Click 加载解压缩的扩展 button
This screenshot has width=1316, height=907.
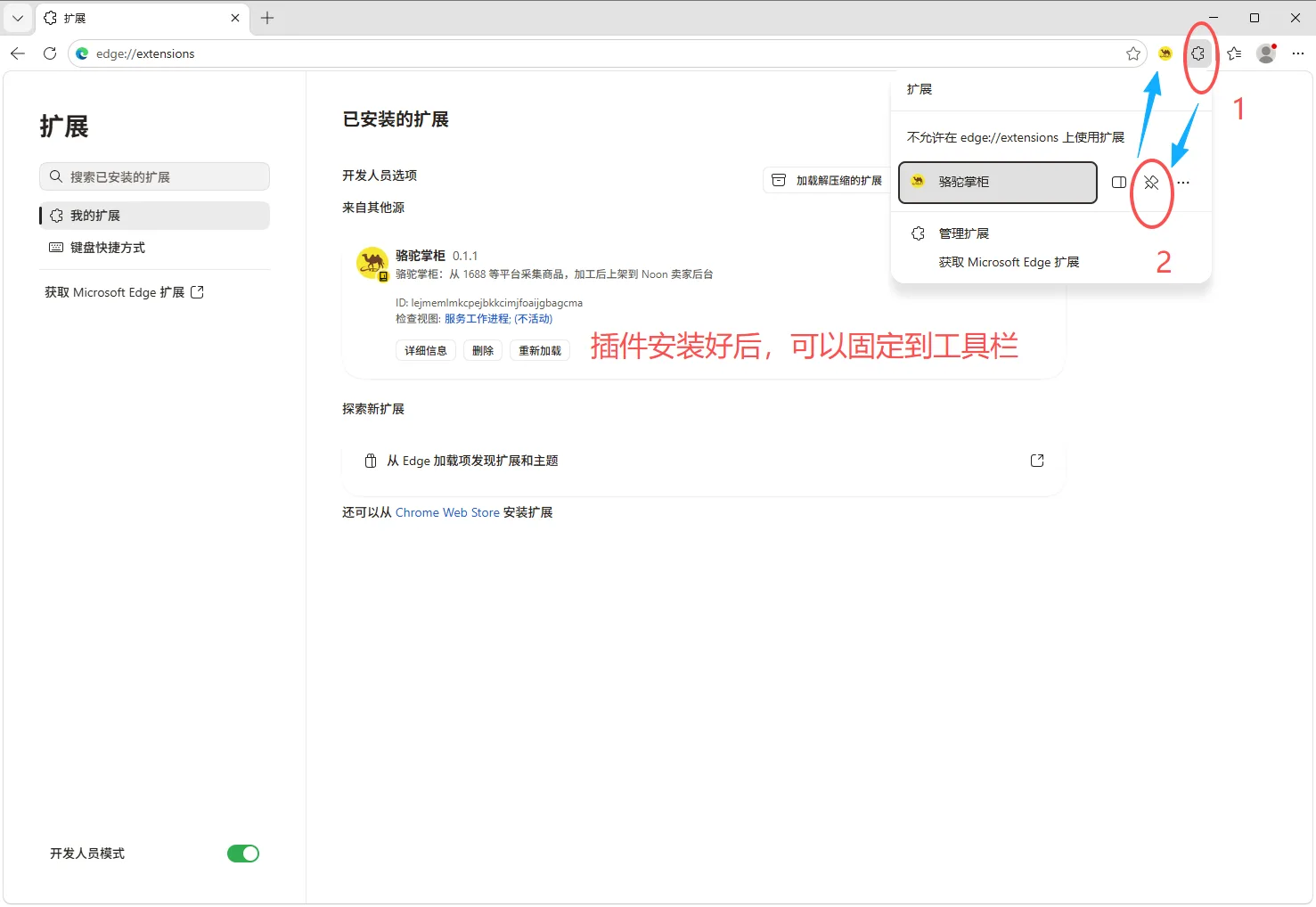(x=826, y=180)
